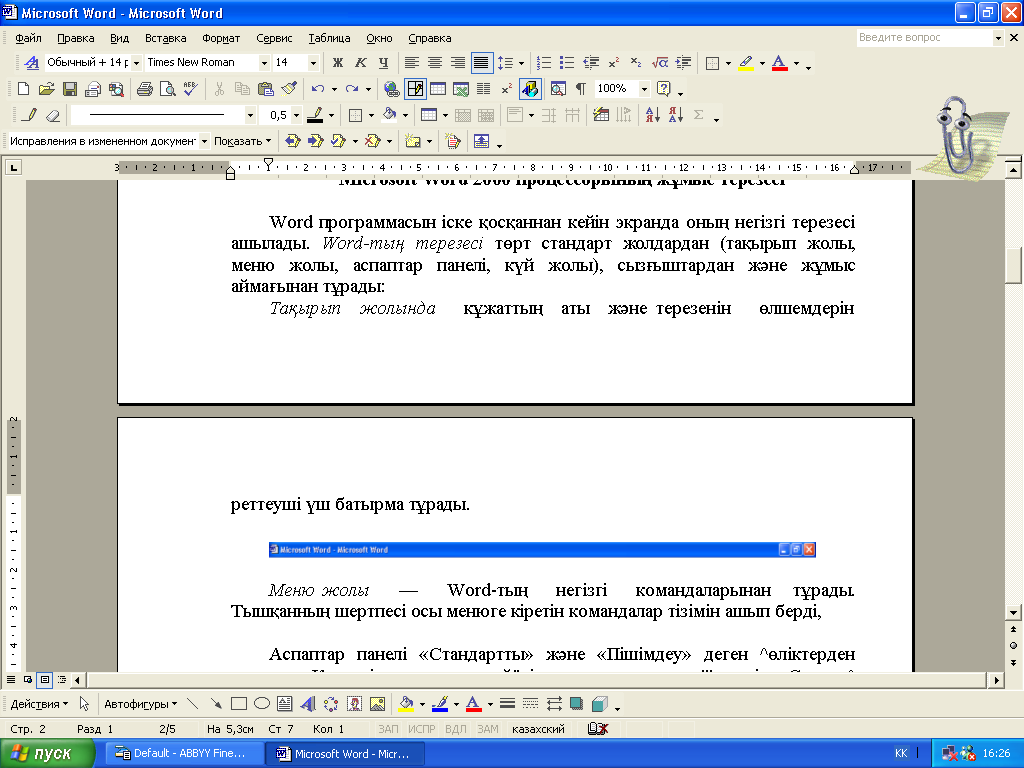The height and width of the screenshot is (768, 1024).
Task: Open the Columns button
Action: [484, 89]
